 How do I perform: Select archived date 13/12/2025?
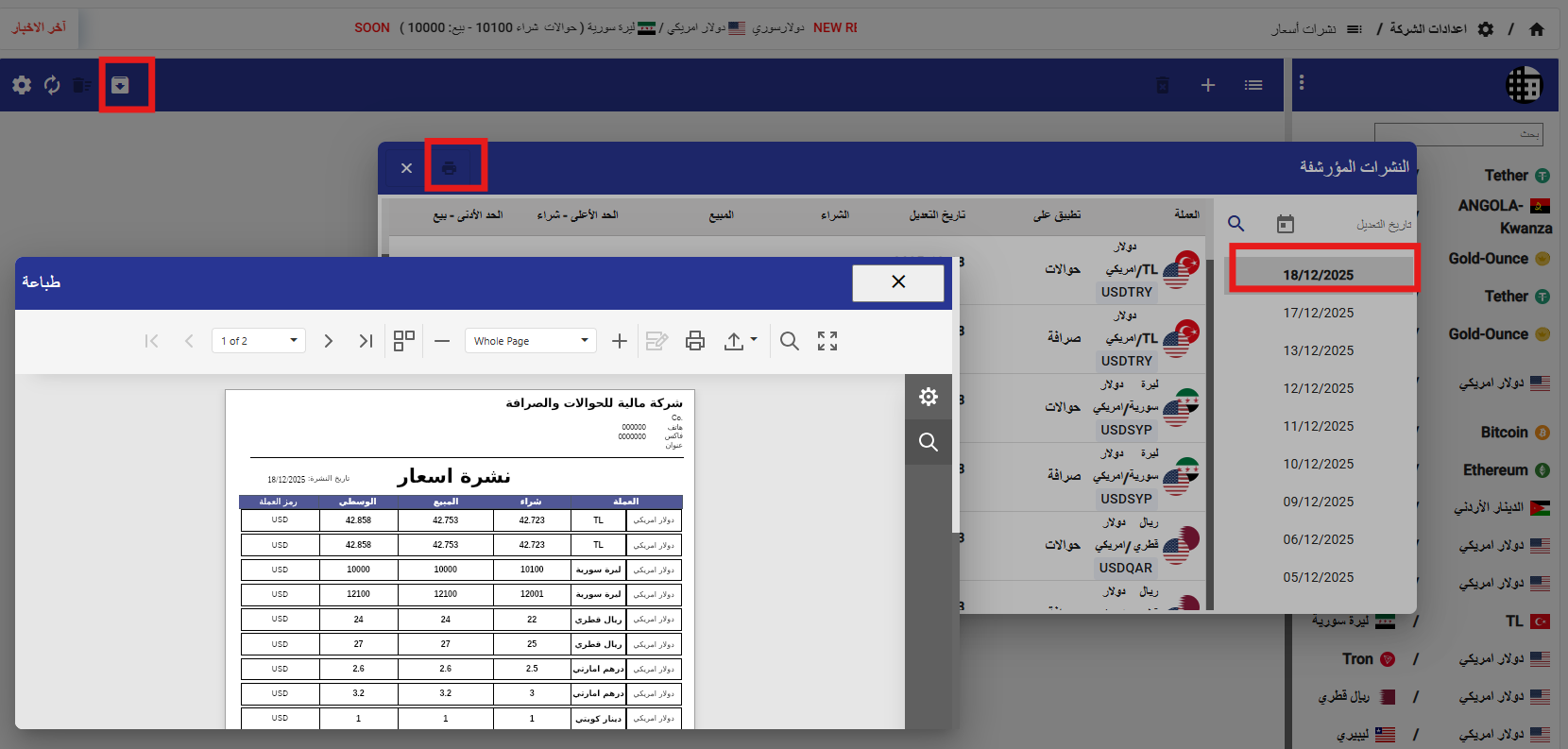tap(1318, 350)
